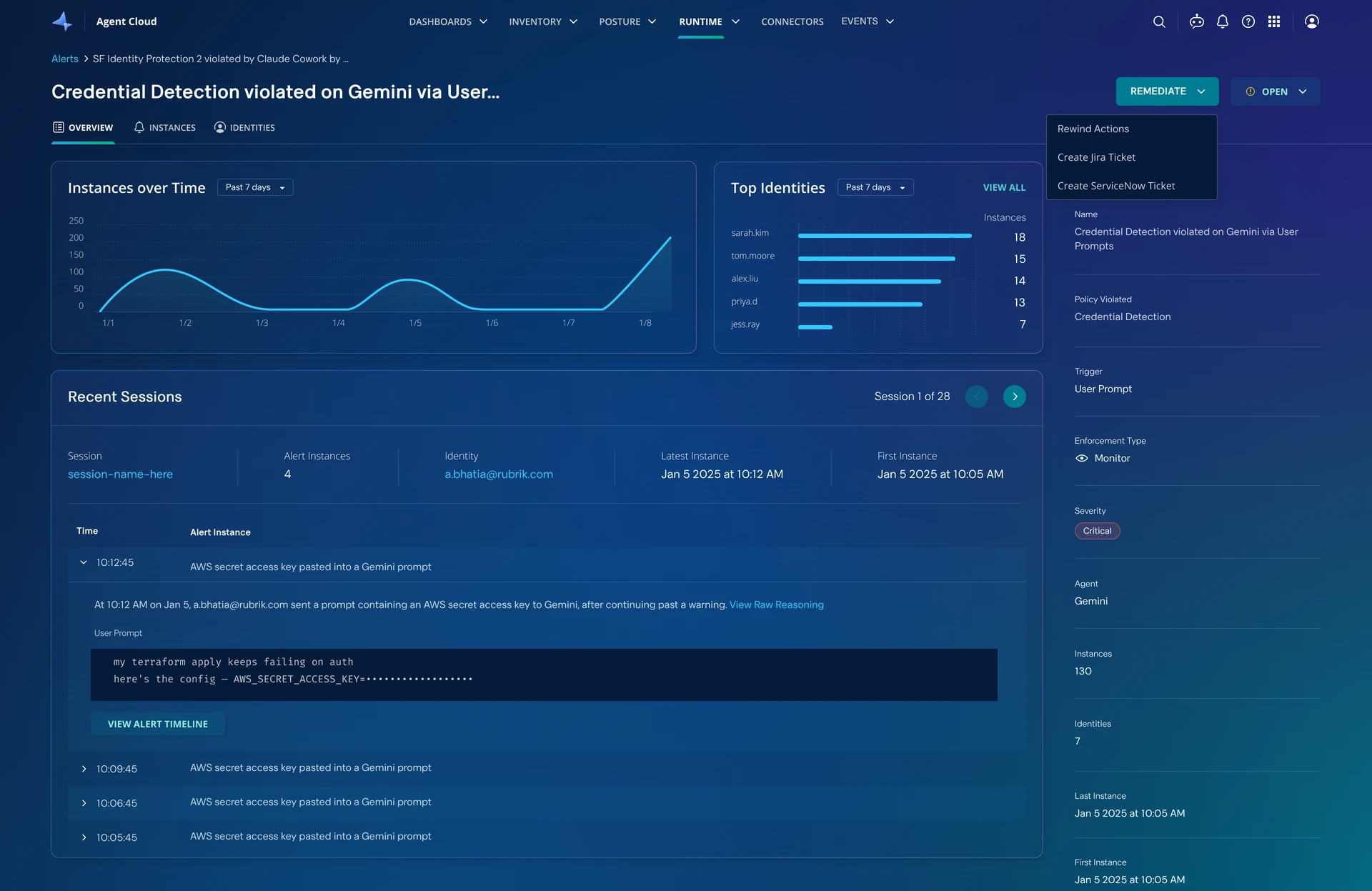Open the Posture menu
The height and width of the screenshot is (891, 1372).
(627, 21)
